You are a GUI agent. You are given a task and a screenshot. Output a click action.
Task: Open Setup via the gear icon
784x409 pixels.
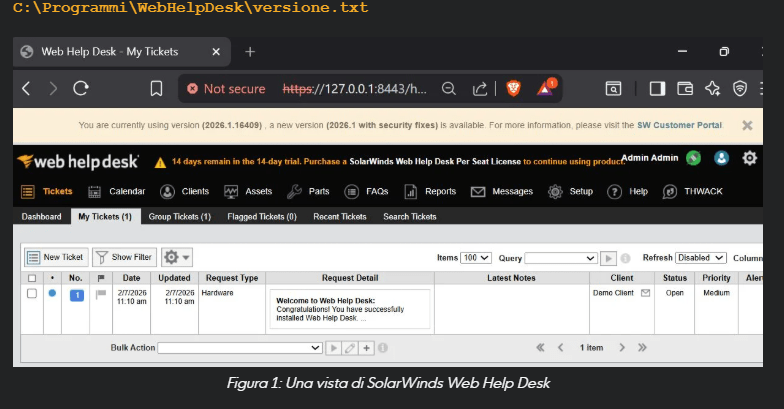tap(555, 192)
